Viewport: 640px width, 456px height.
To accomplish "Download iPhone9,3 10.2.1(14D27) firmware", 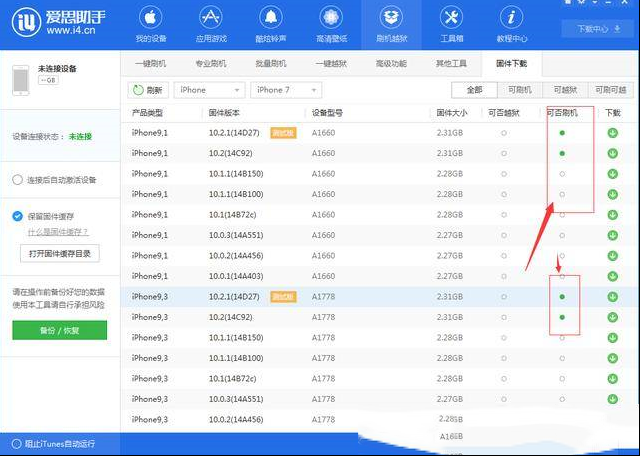I will click(612, 297).
